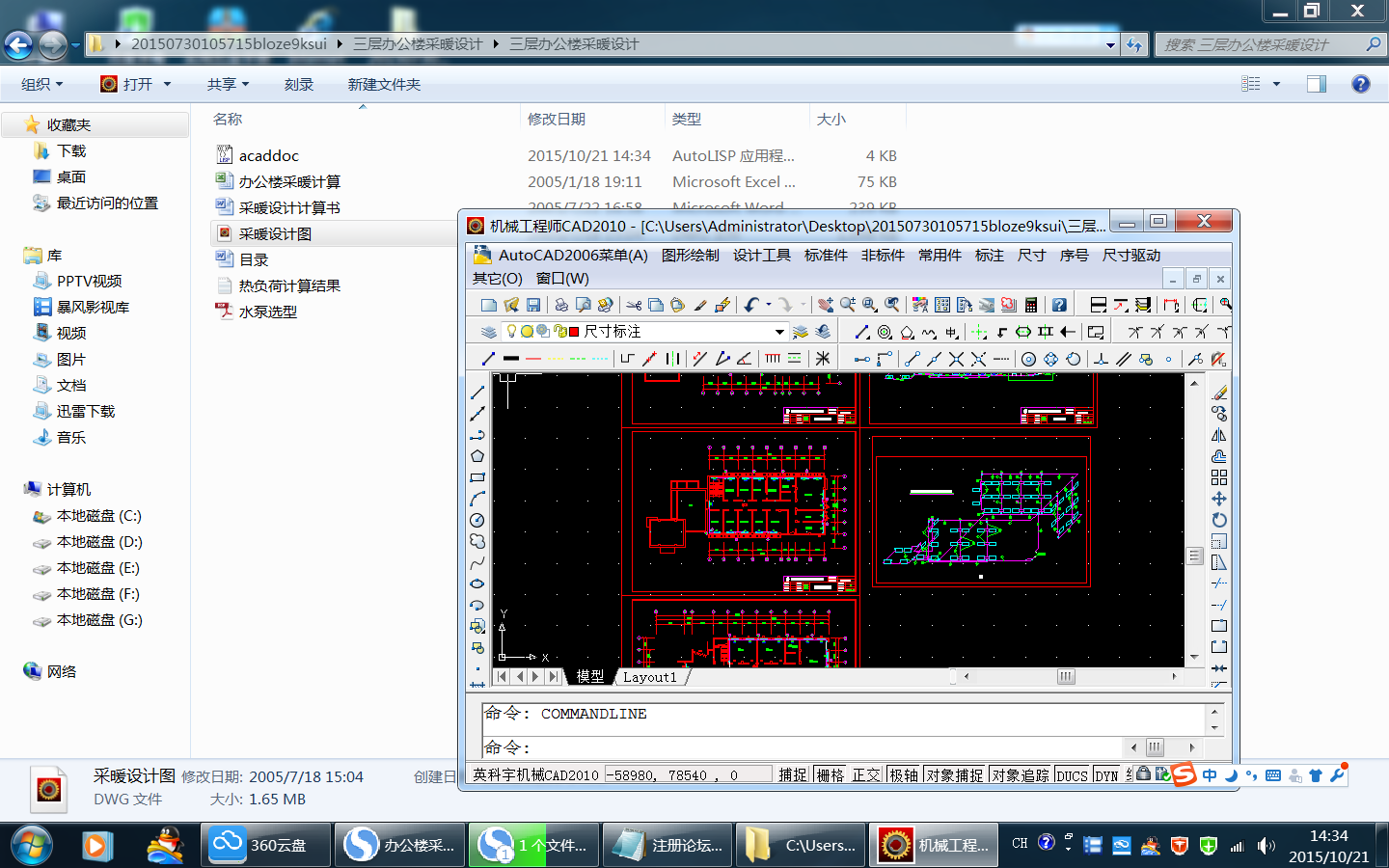Screen dimensions: 1389x868
Task: Toggle 栅格 grid display in status bar
Action: [x=830, y=774]
